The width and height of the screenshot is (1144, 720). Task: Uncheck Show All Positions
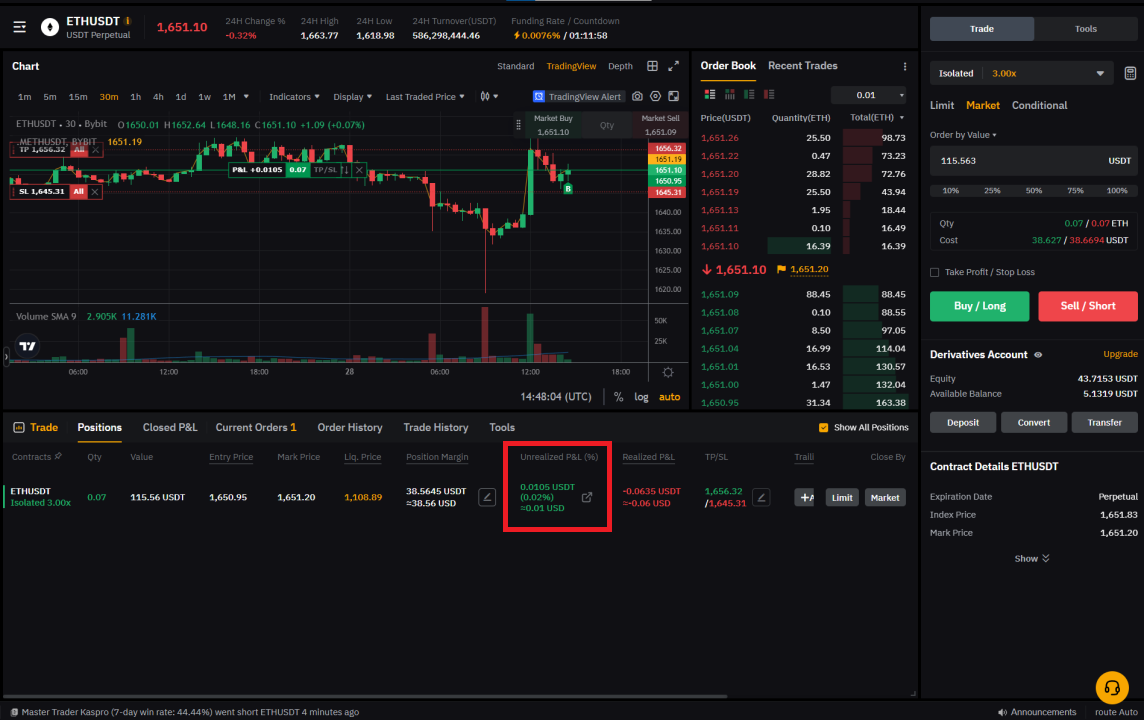click(x=823, y=427)
